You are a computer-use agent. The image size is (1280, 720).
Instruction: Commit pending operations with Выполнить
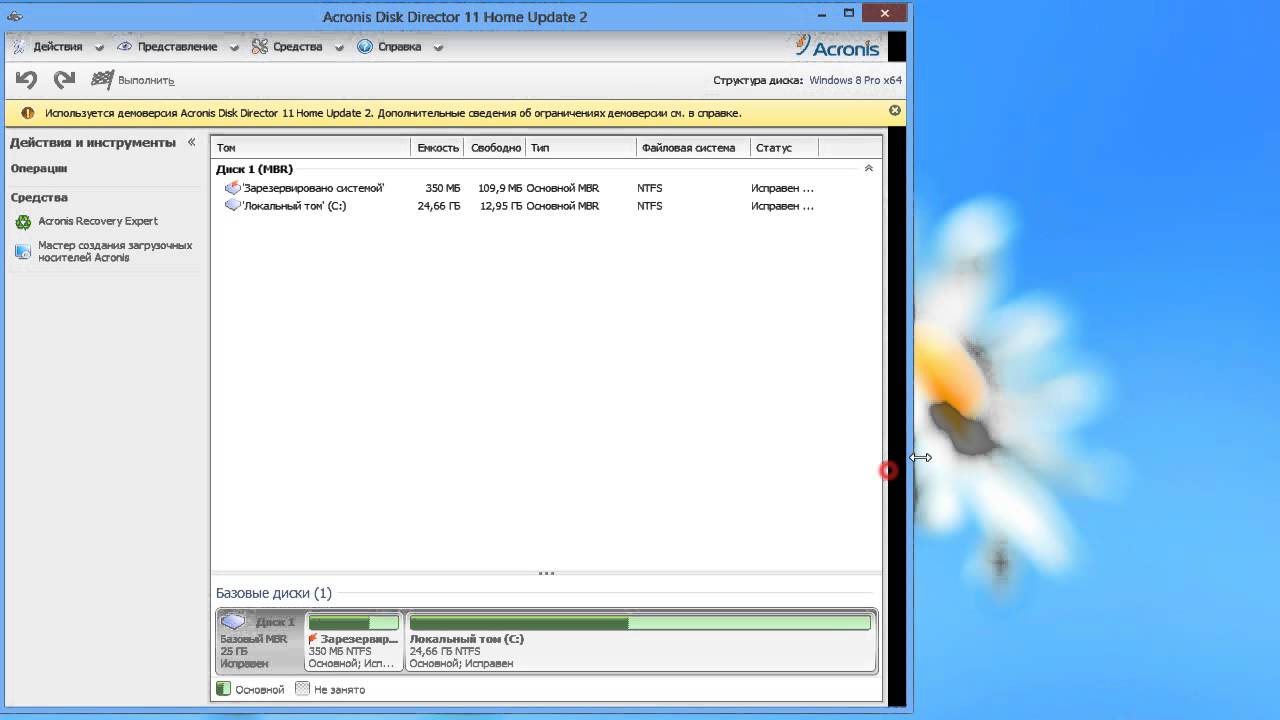pos(133,80)
